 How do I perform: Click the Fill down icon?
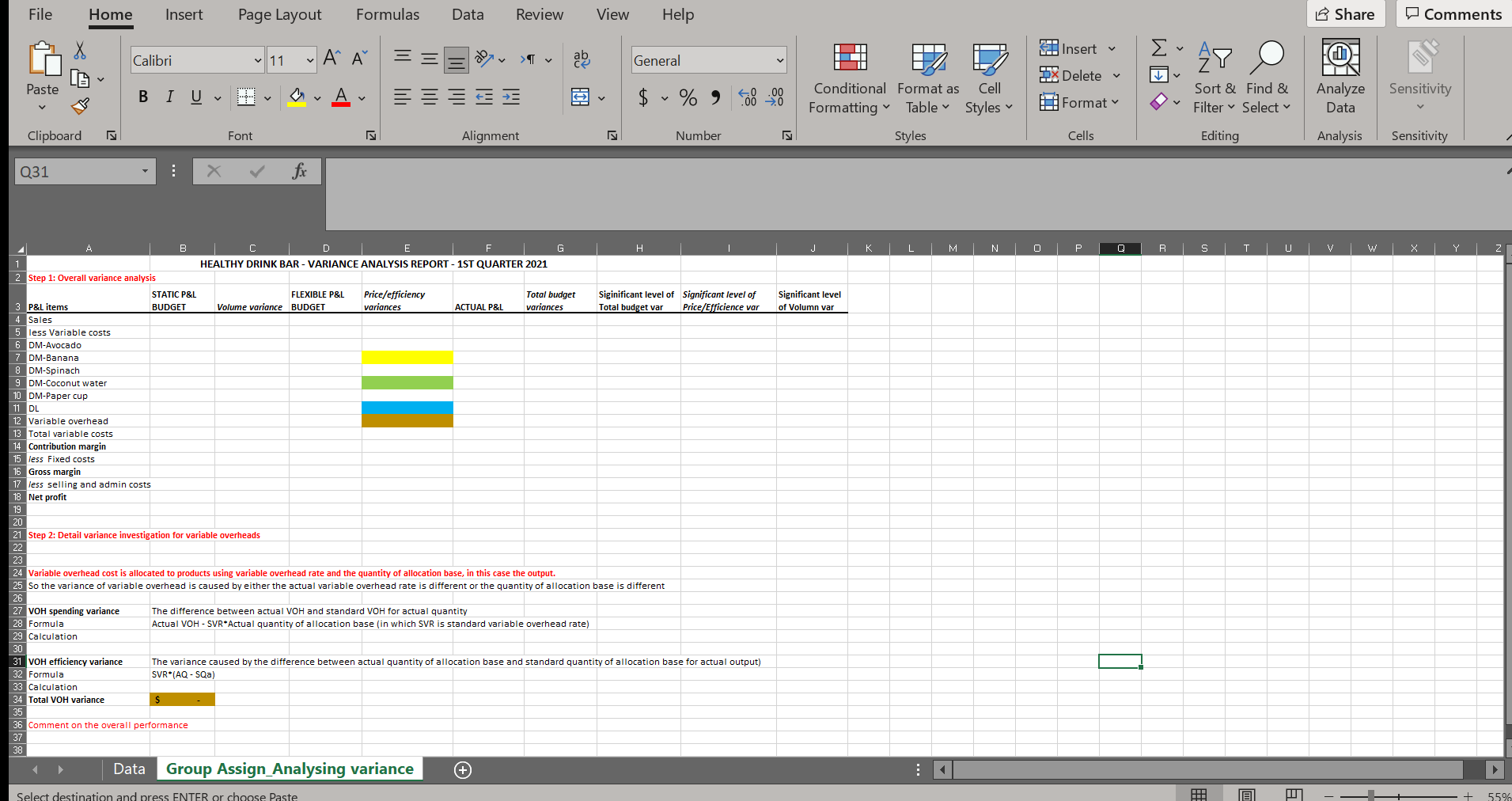pos(1159,75)
